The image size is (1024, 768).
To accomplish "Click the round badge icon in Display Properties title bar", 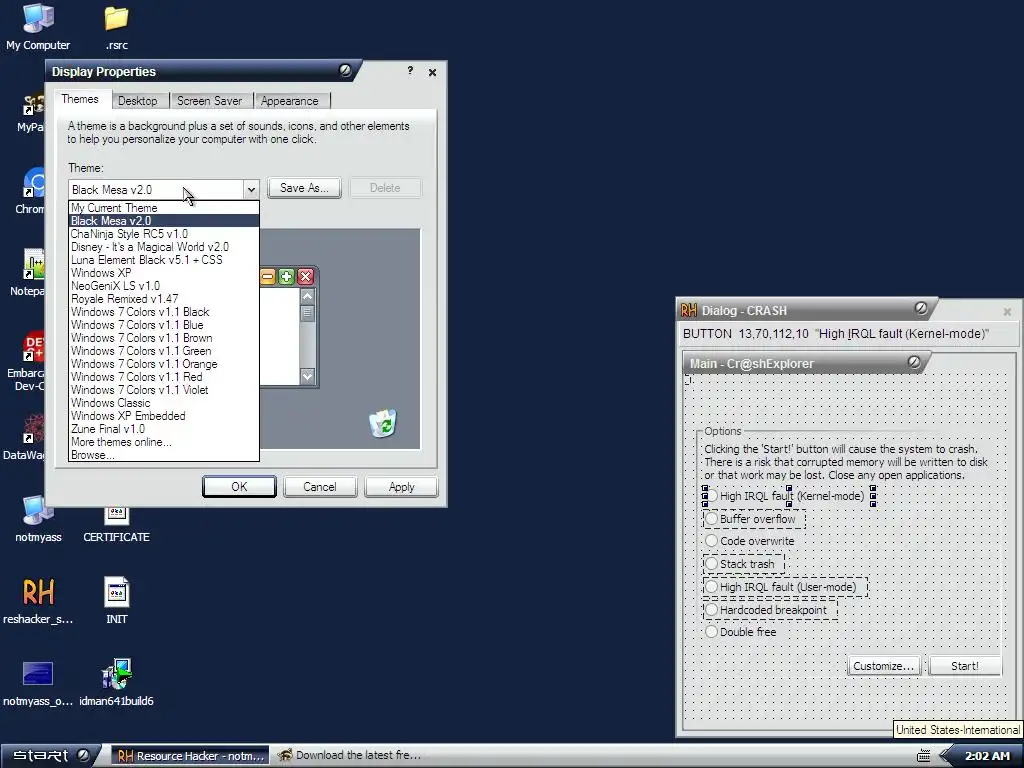I will point(345,70).
